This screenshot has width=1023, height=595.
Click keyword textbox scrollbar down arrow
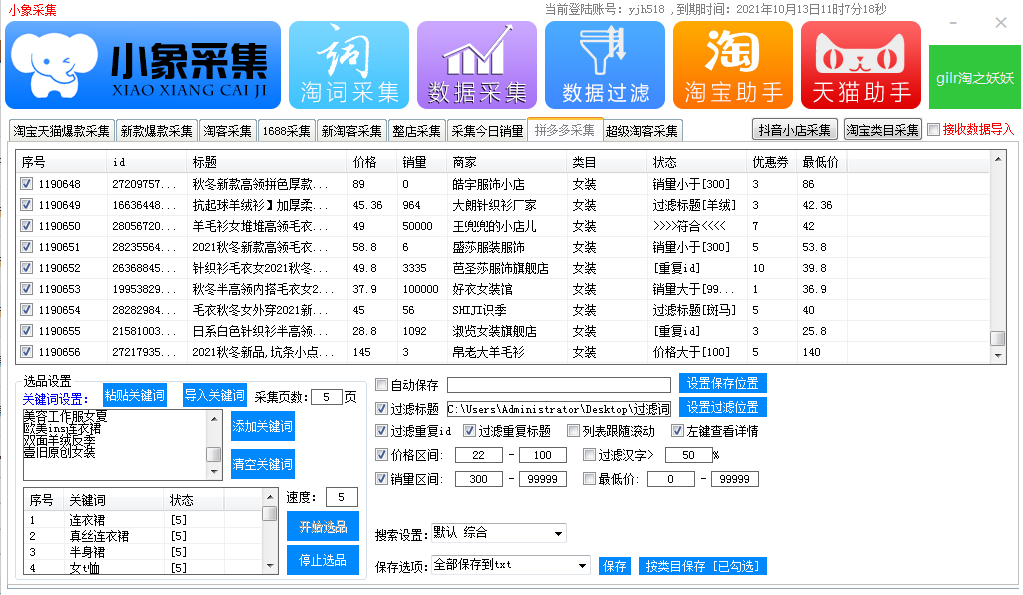tap(214, 472)
